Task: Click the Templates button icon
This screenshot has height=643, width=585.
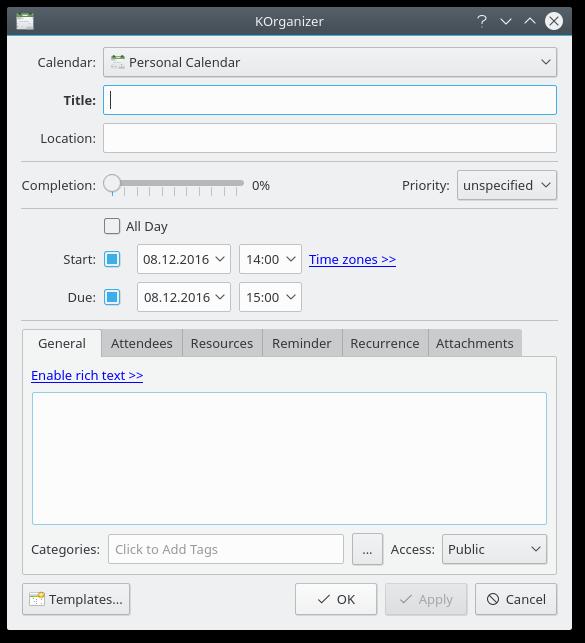Action: coord(37,599)
